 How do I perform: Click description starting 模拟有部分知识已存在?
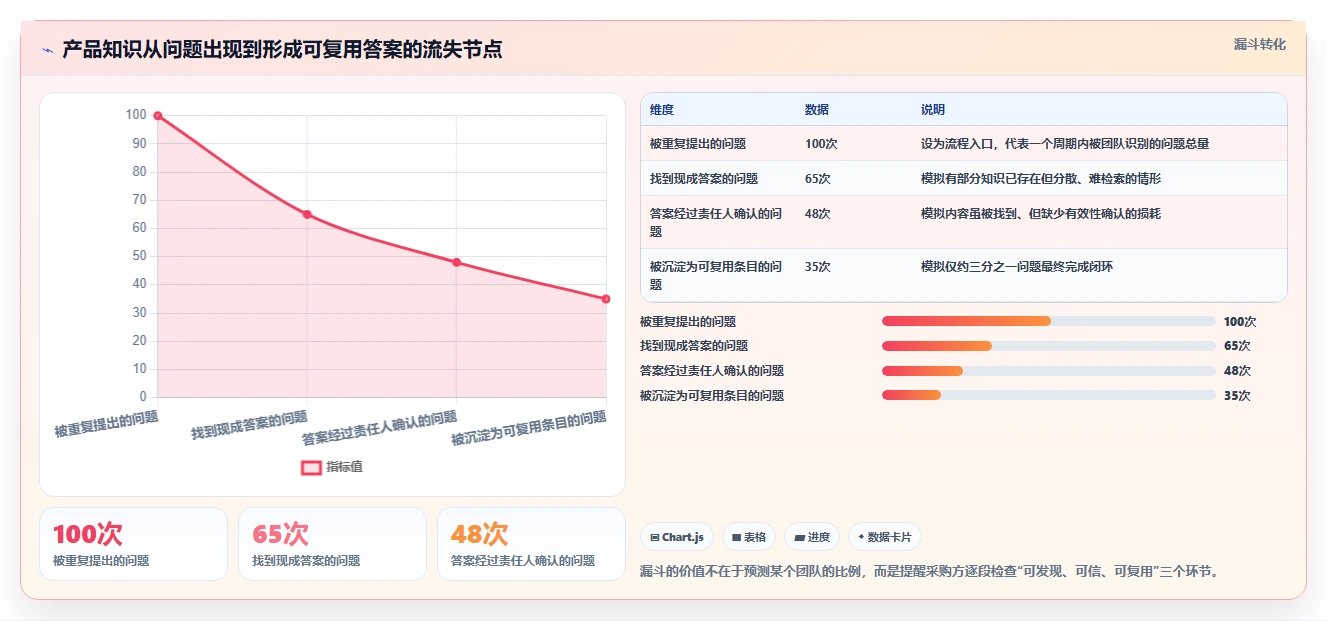pos(1041,179)
